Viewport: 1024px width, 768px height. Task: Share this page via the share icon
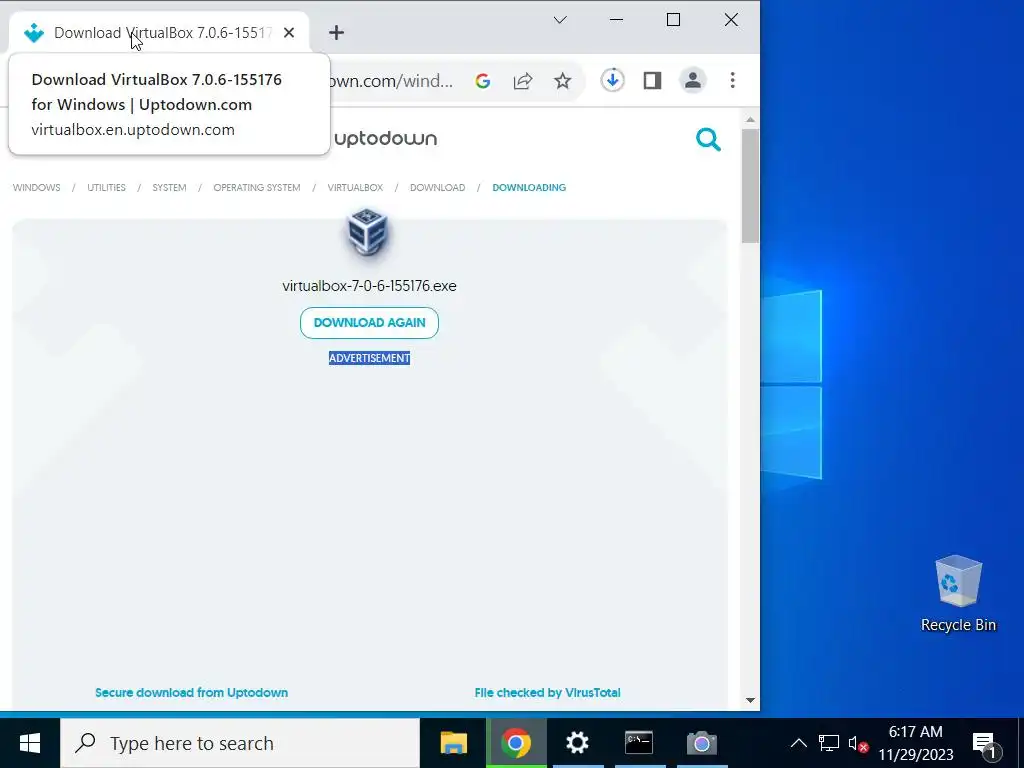click(522, 81)
